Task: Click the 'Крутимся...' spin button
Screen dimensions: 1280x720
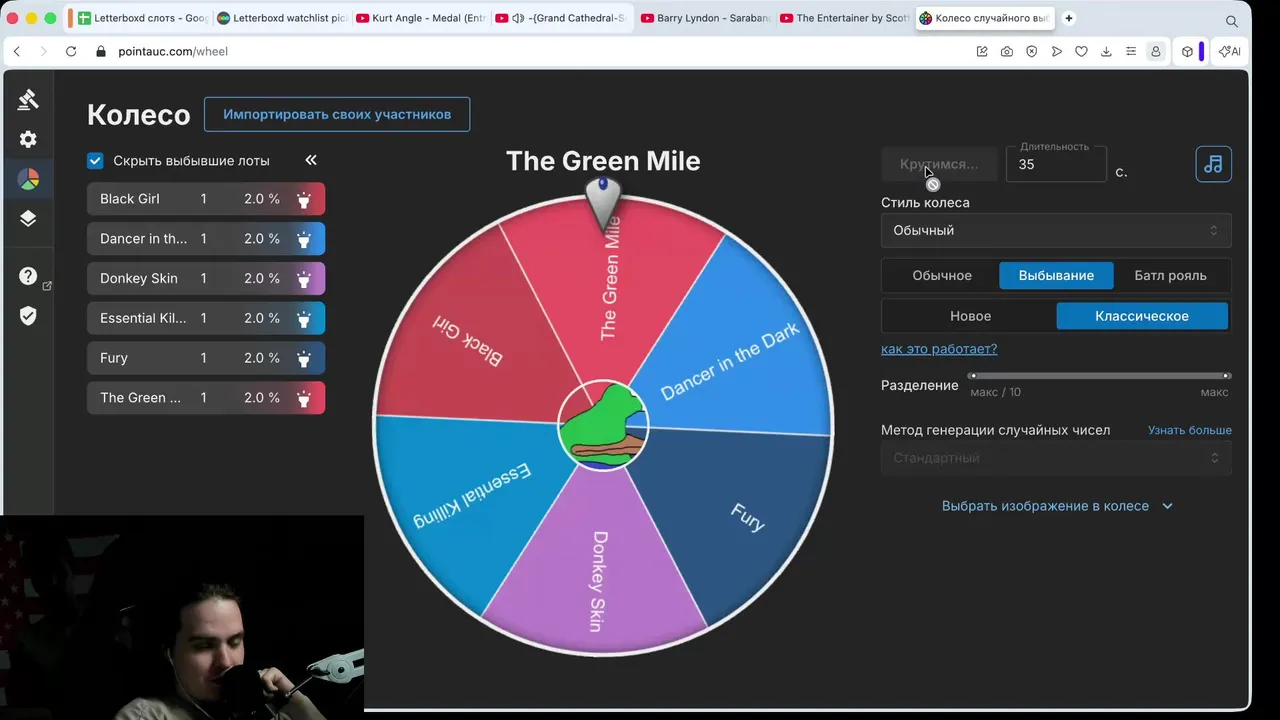Action: 939,164
